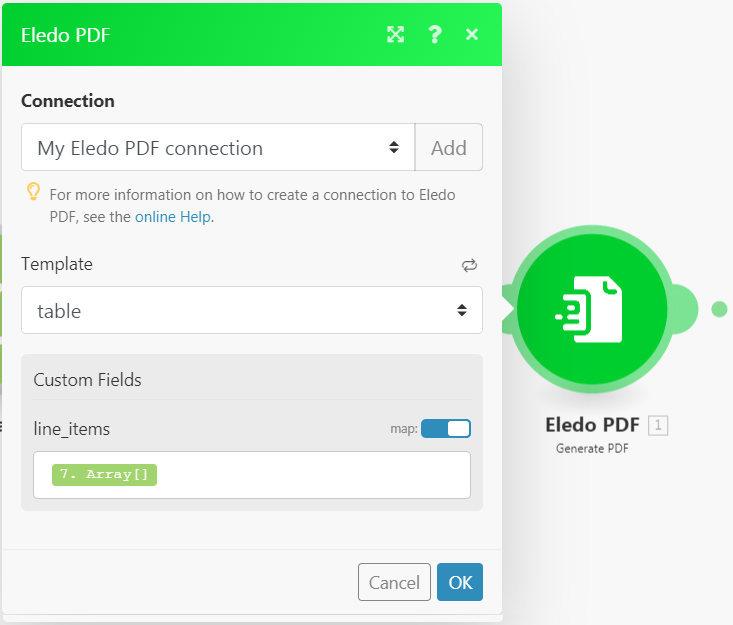Screen dimensions: 733x625
Task: Open help via the question mark icon
Action: coord(435,35)
